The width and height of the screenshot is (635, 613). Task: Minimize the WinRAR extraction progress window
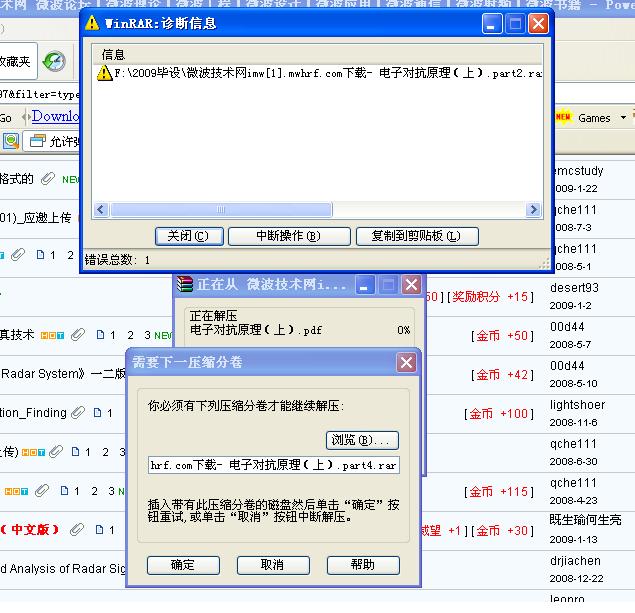(x=364, y=285)
